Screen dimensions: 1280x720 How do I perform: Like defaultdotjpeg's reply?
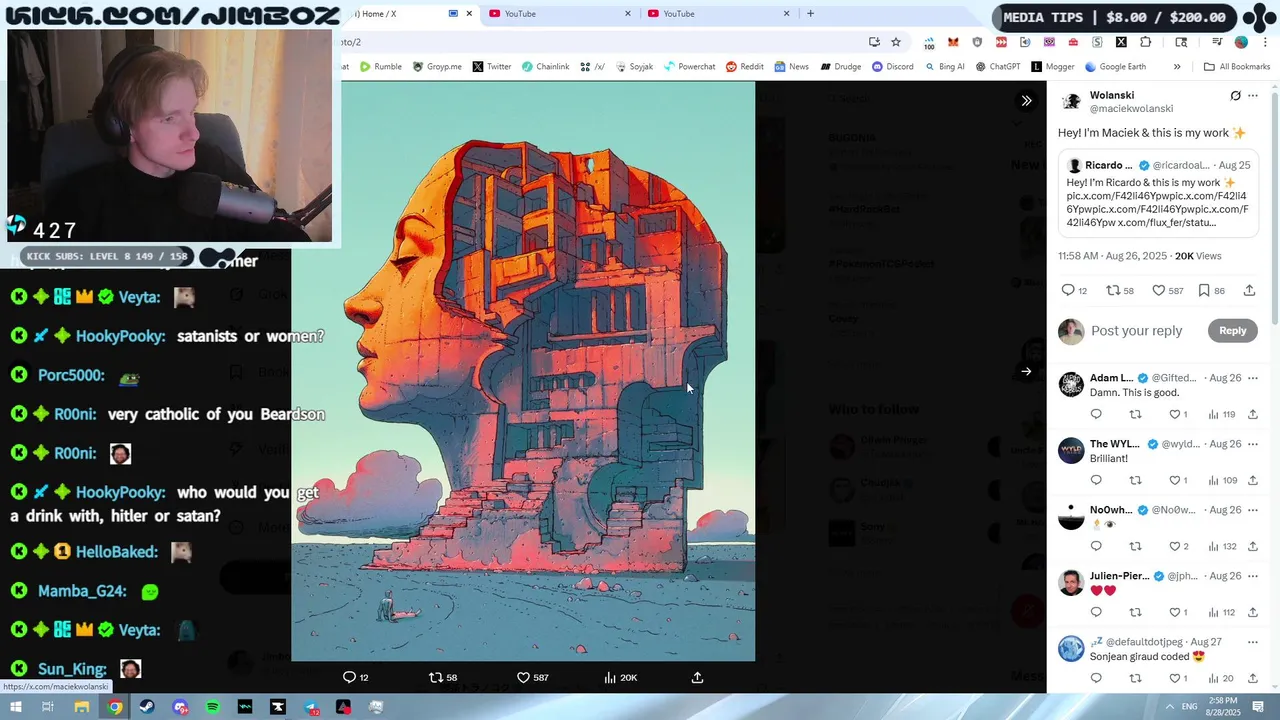point(1178,678)
